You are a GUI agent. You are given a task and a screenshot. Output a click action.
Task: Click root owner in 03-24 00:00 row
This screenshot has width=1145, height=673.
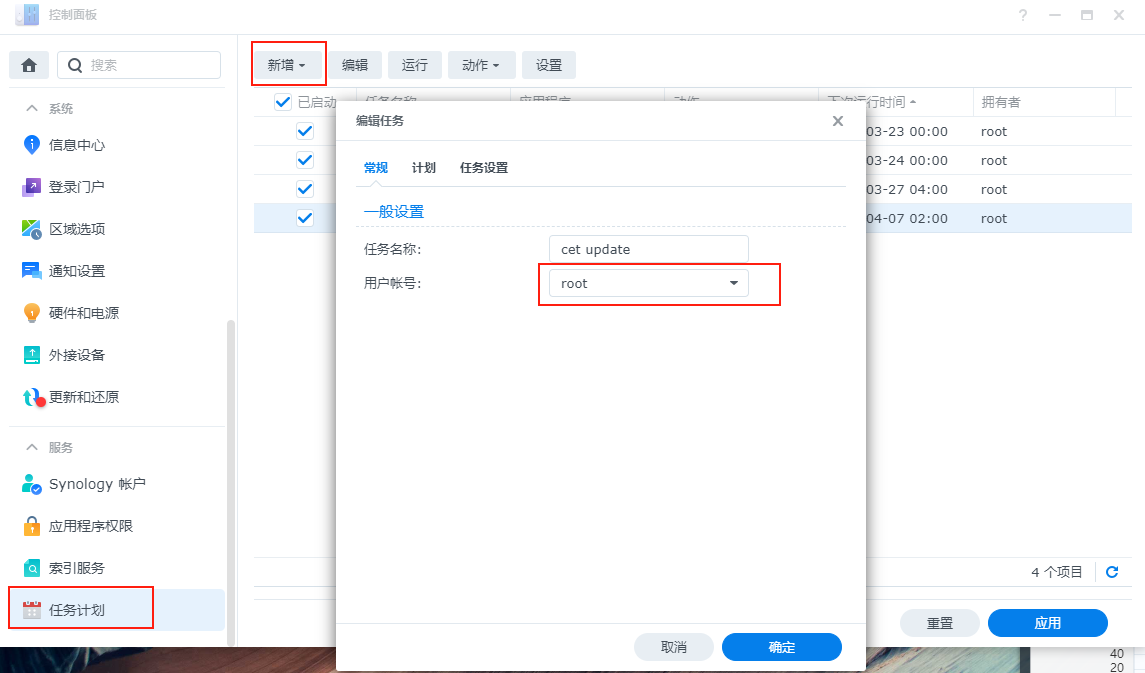coord(994,161)
